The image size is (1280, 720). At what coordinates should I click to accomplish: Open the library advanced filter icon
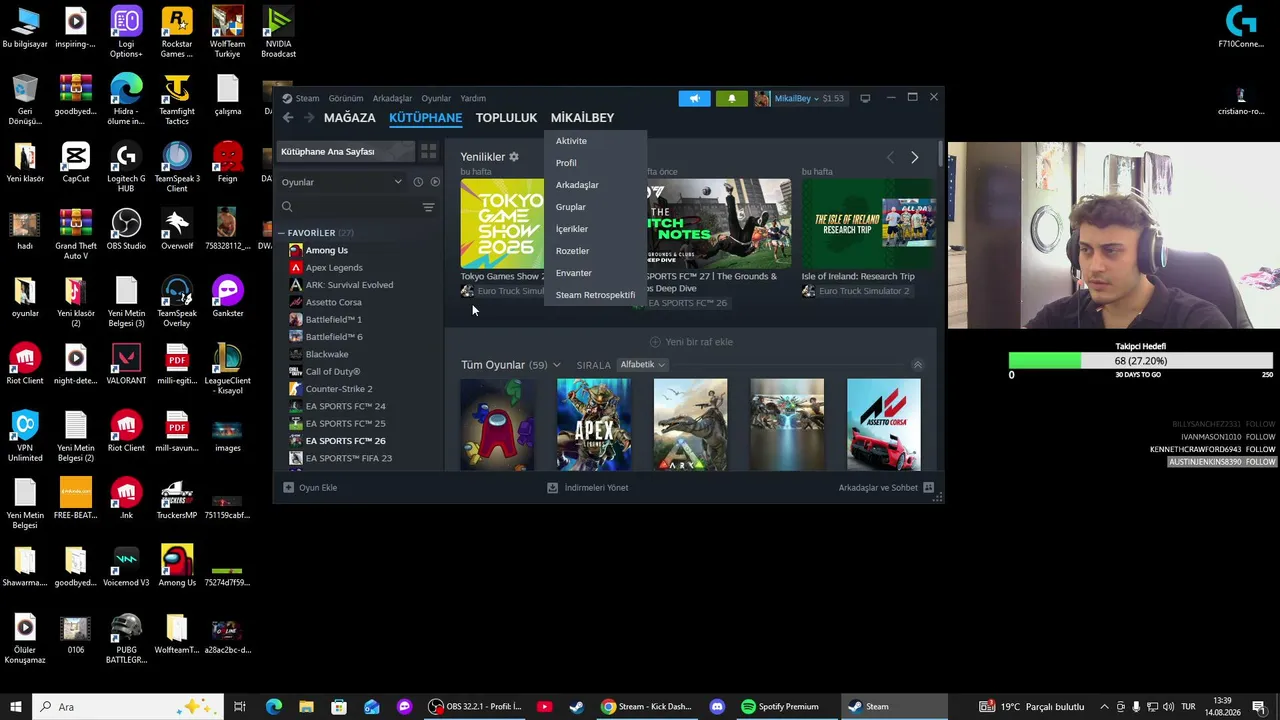tap(428, 207)
